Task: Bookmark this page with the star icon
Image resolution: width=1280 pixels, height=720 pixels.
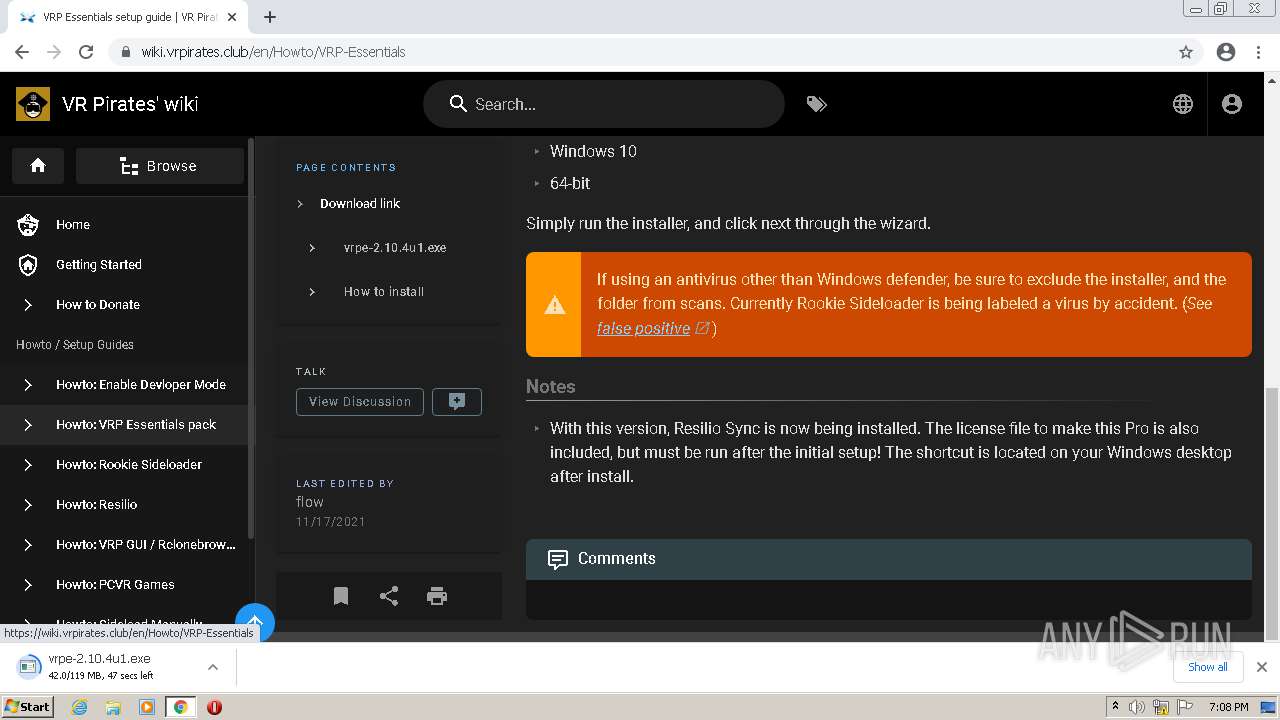Action: (1186, 52)
